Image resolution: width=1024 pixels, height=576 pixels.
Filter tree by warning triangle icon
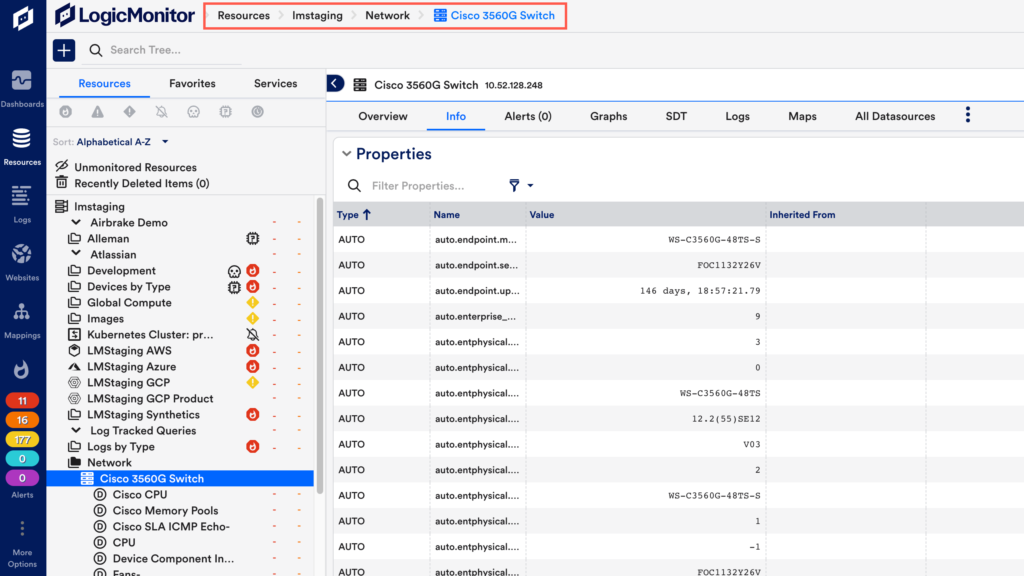(x=97, y=112)
